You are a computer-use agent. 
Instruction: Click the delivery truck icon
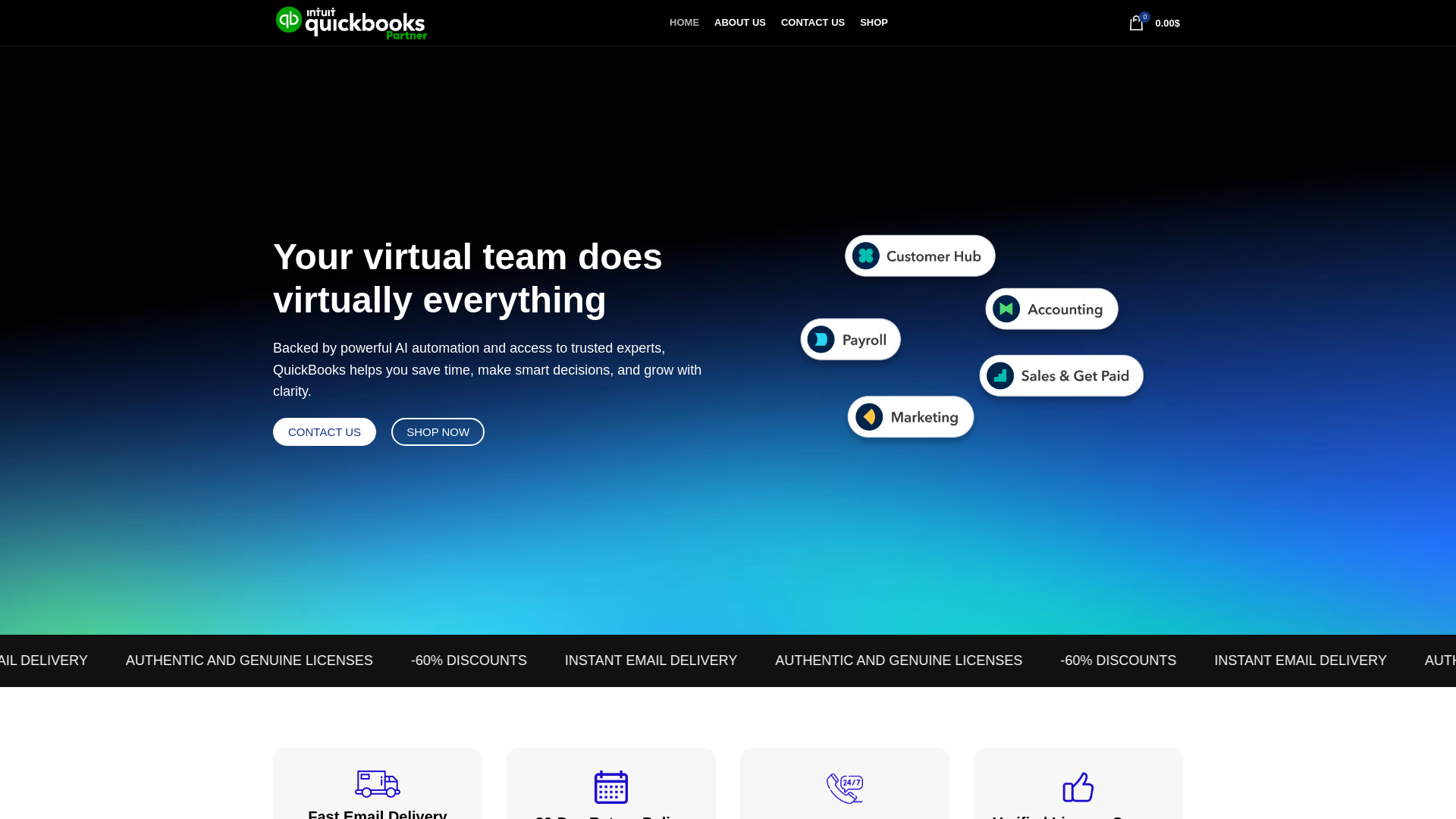point(378,784)
